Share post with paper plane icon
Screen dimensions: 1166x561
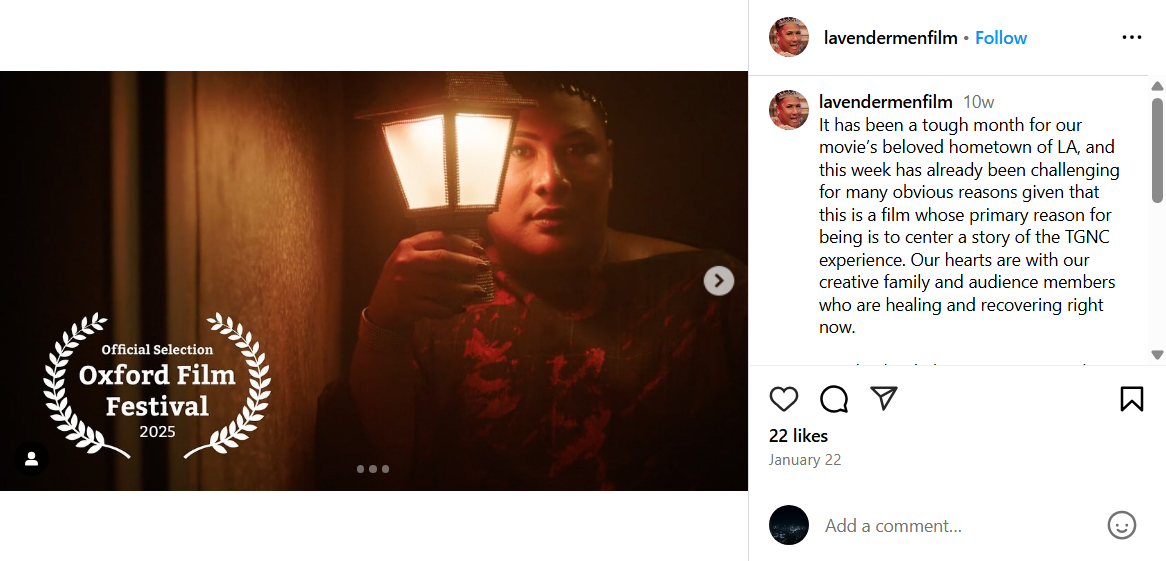click(x=883, y=399)
